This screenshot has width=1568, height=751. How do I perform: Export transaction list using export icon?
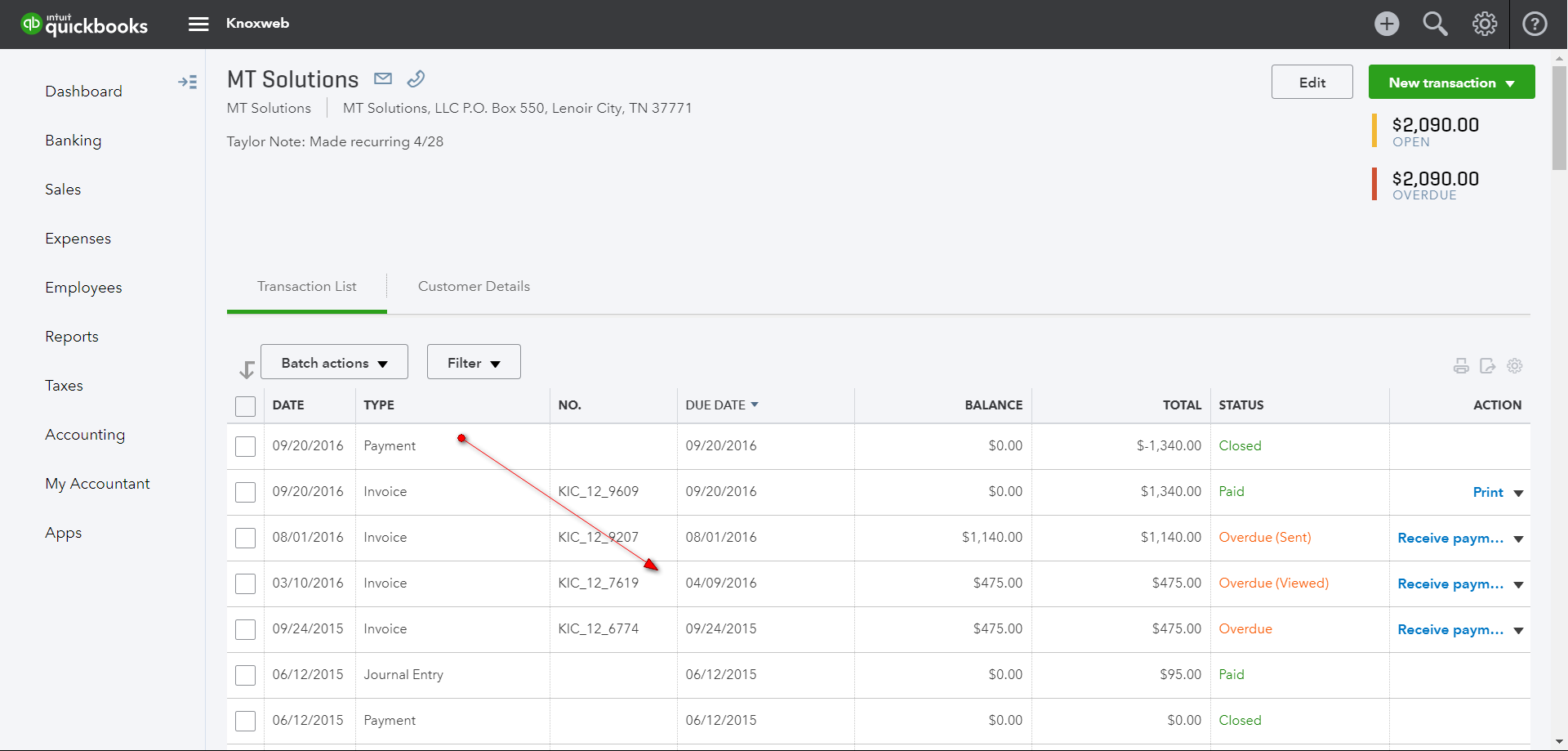coord(1488,366)
